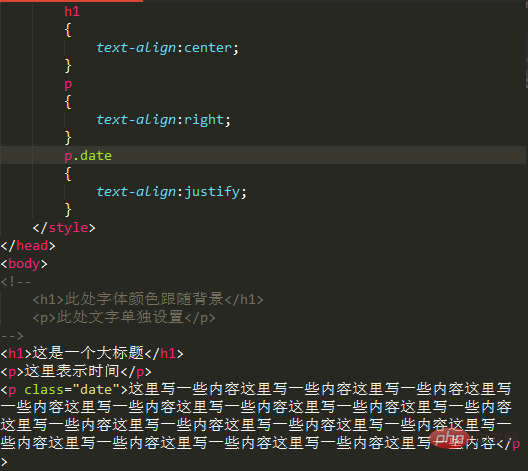Click the h1 line 这是一个大标题
Viewport: 528px width, 471px height.
tap(92, 353)
